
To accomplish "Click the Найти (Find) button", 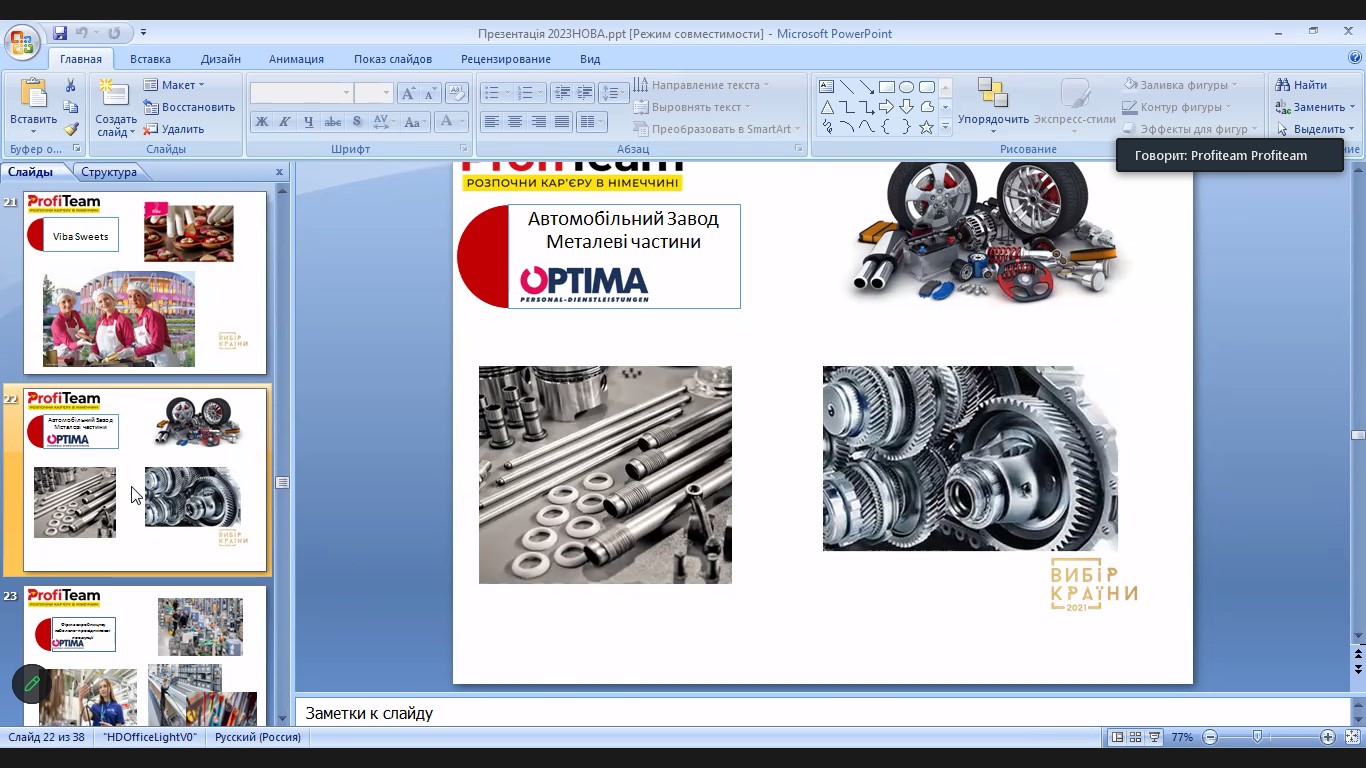I will [1302, 85].
